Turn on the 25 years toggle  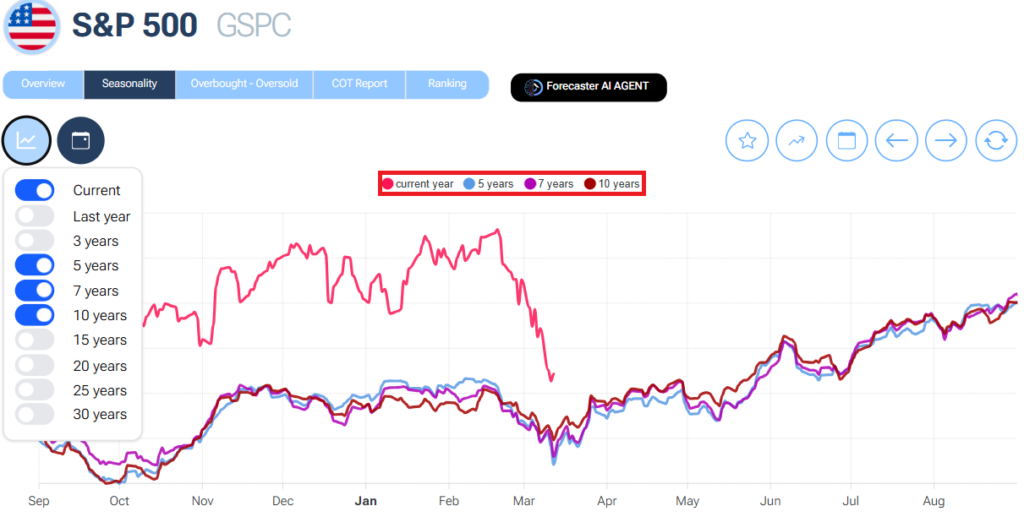(35, 390)
